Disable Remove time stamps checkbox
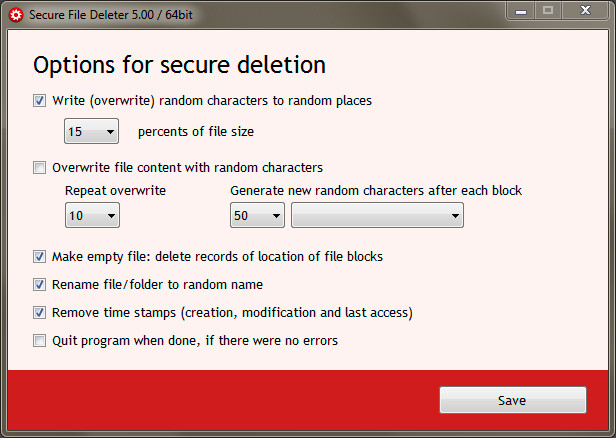Viewport: 616px width, 438px height. tap(39, 313)
